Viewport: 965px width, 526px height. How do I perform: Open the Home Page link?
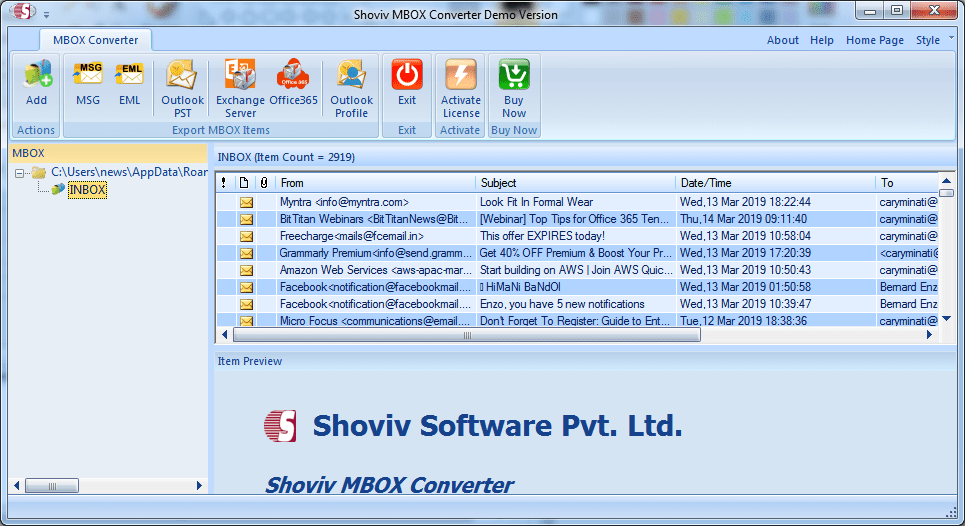pos(875,40)
